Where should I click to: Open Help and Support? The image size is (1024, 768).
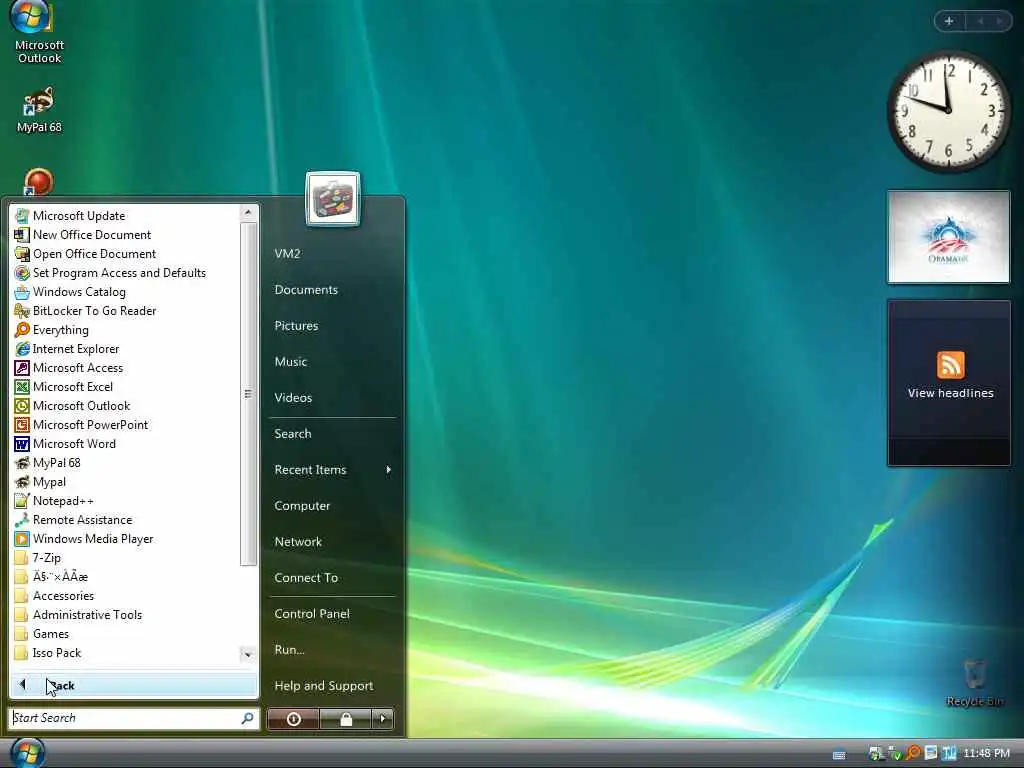(323, 685)
